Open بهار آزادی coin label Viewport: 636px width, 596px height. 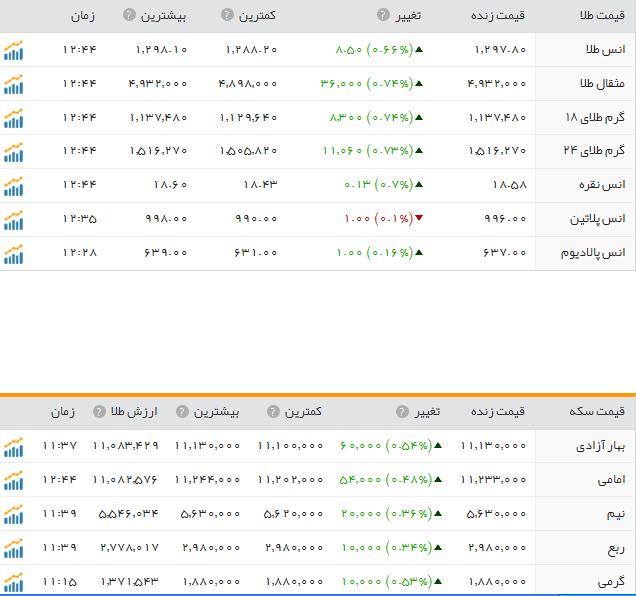tap(600, 446)
